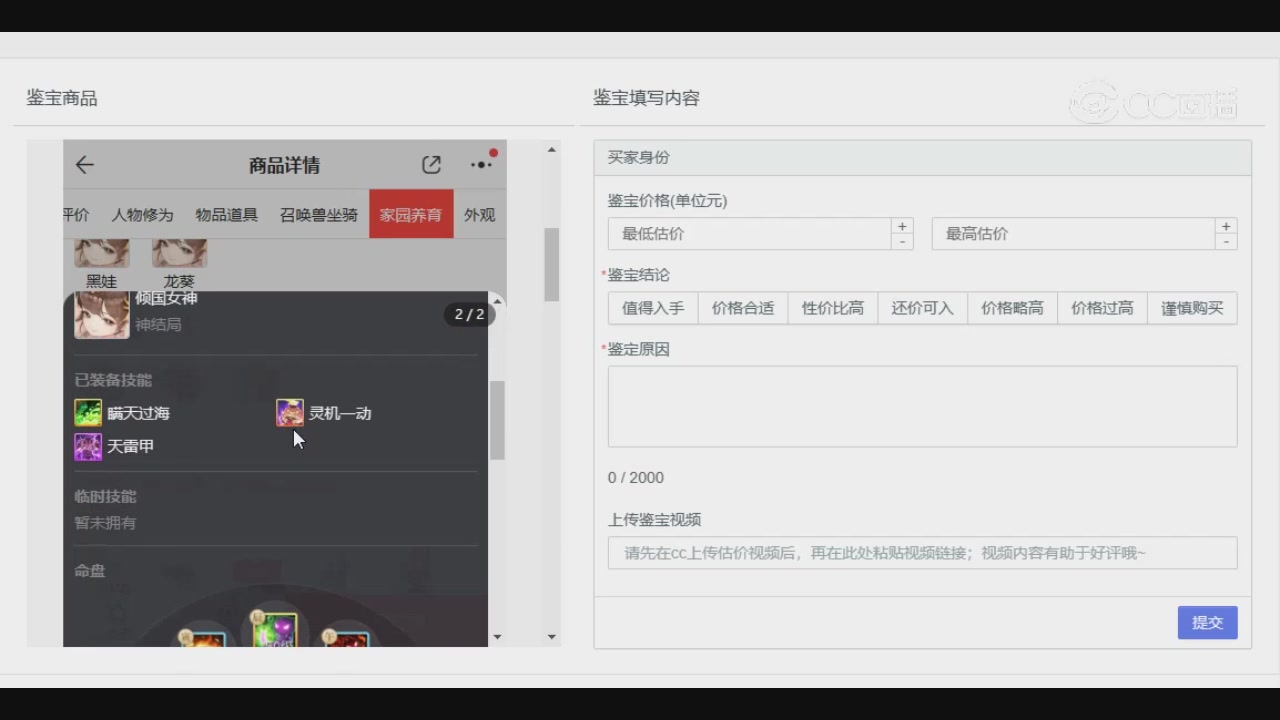This screenshot has width=1280, height=720.
Task: Click the 倾国女神 portrait
Action: (102, 314)
